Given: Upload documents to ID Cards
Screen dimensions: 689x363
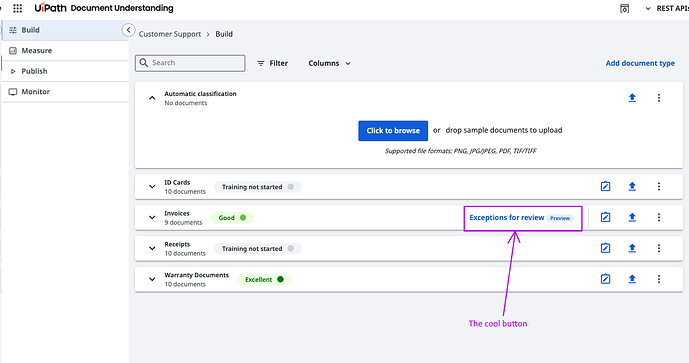Looking at the screenshot, I should pyautogui.click(x=632, y=186).
